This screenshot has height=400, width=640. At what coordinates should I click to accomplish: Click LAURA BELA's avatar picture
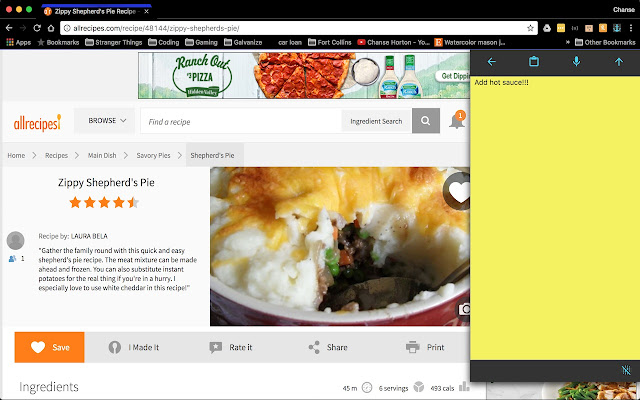click(x=16, y=240)
